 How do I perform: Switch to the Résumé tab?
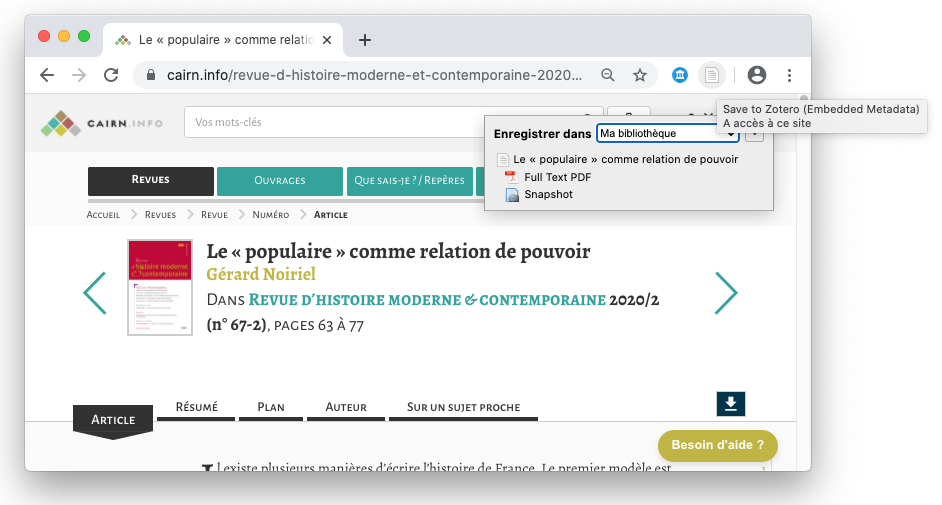(196, 408)
